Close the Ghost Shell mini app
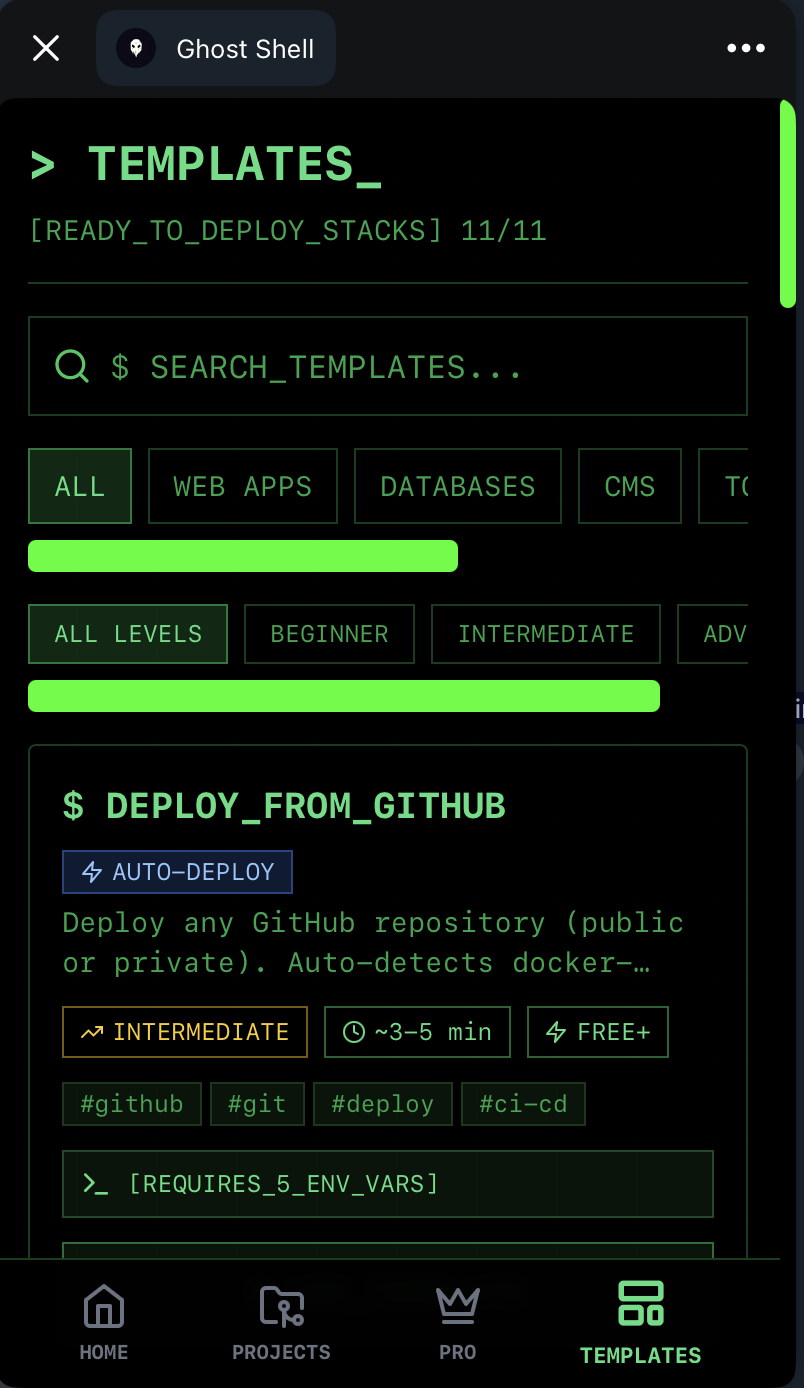This screenshot has width=804, height=1388. click(x=46, y=48)
